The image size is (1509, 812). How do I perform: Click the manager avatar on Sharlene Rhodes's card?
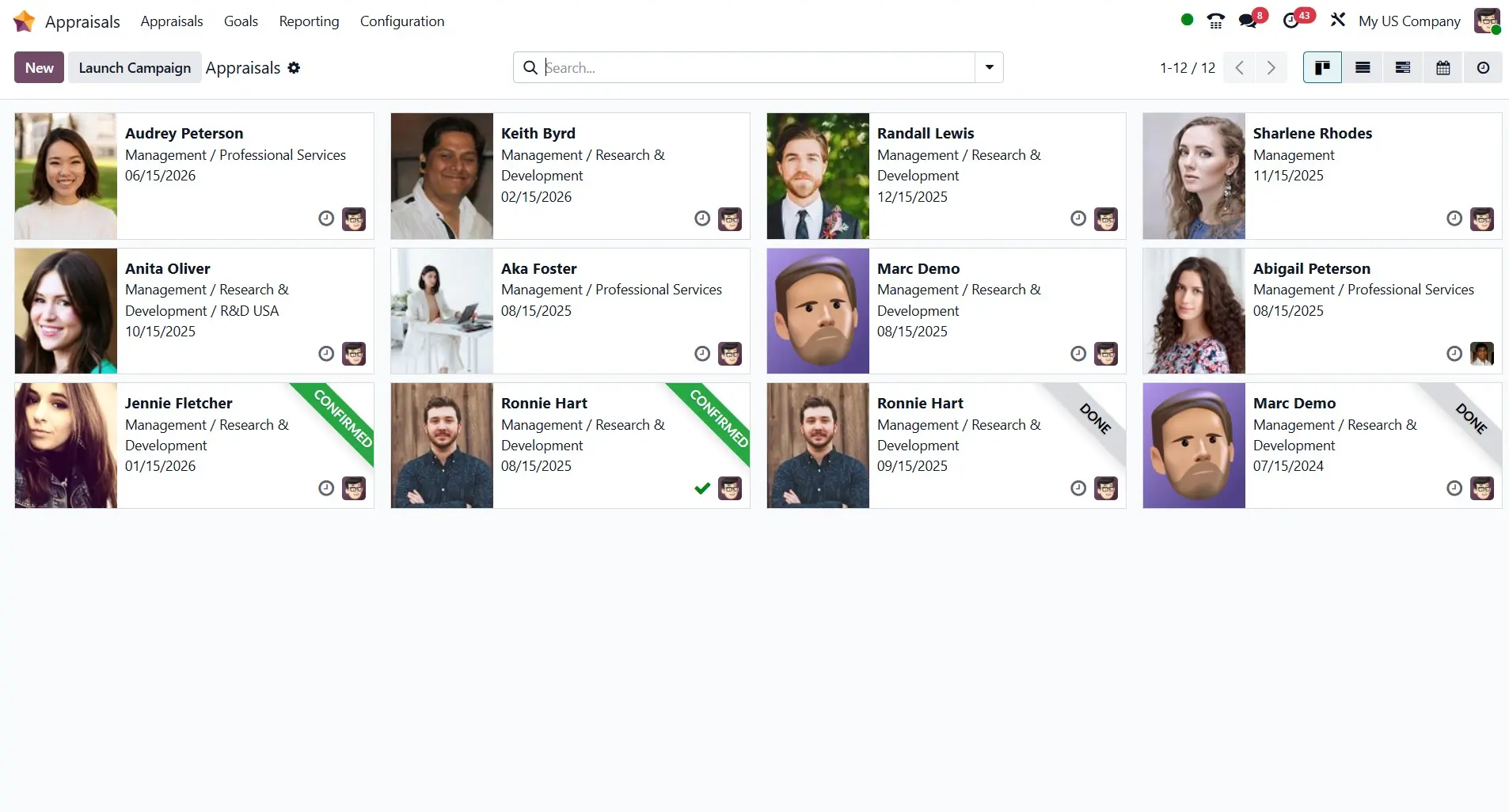point(1482,219)
